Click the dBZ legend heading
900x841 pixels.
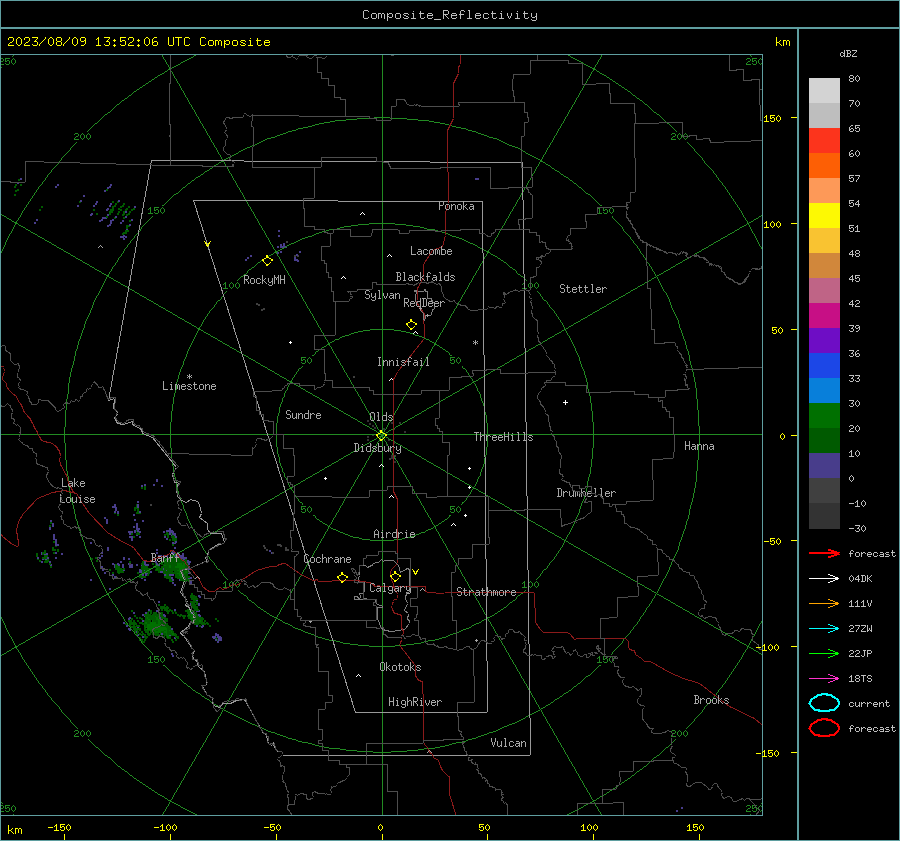[848, 54]
